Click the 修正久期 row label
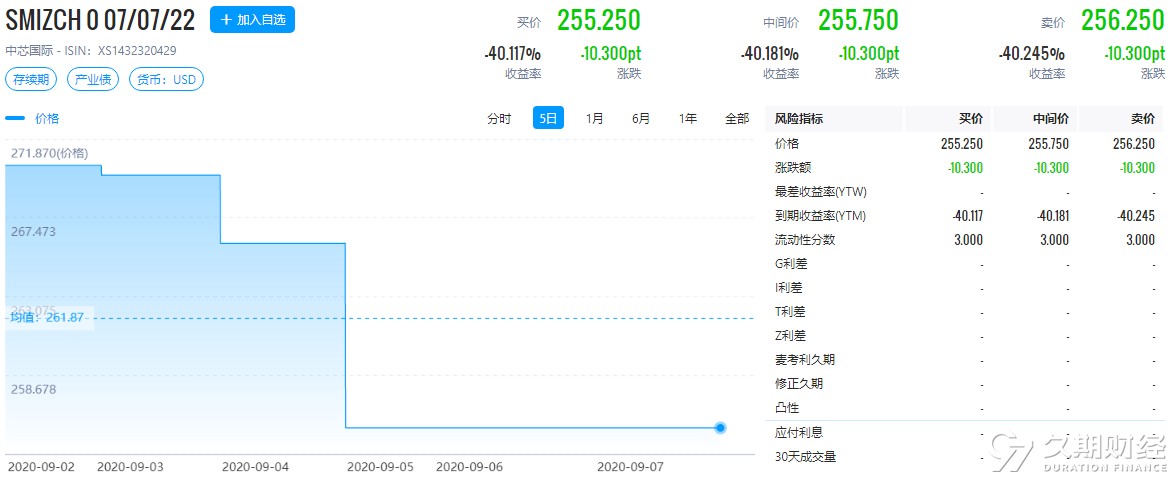 799,384
